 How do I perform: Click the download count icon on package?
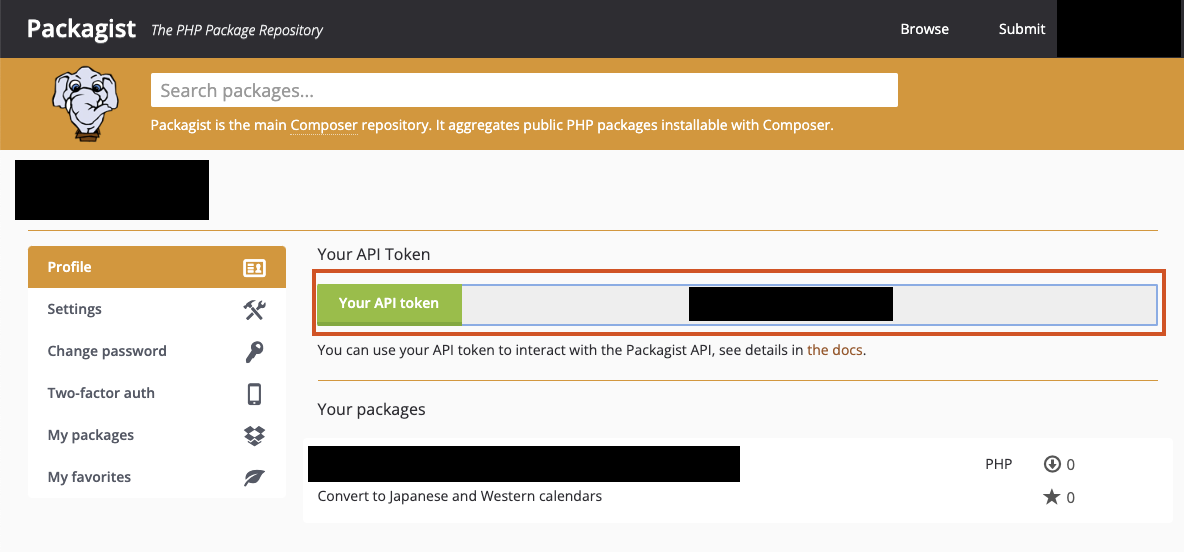pos(1052,464)
